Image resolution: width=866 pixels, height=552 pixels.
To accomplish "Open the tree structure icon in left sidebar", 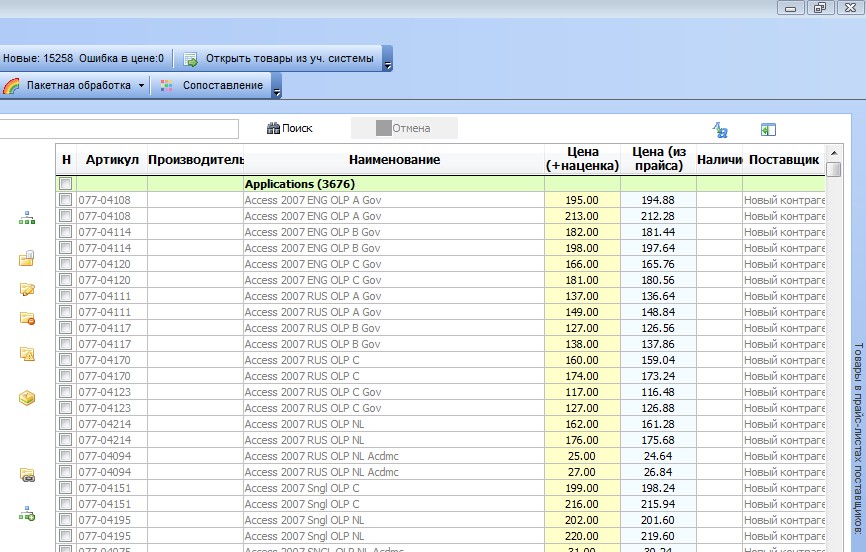I will point(27,219).
